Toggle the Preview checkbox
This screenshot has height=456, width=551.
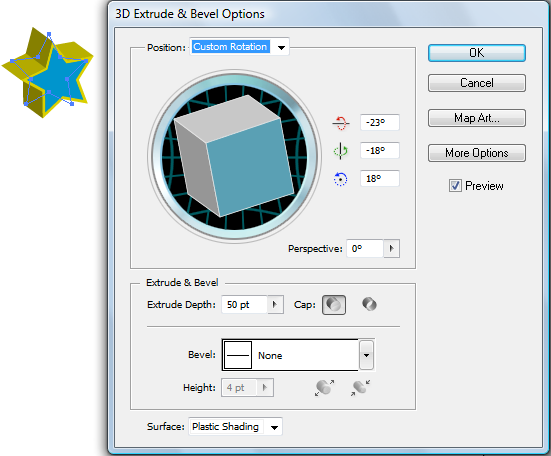click(455, 185)
